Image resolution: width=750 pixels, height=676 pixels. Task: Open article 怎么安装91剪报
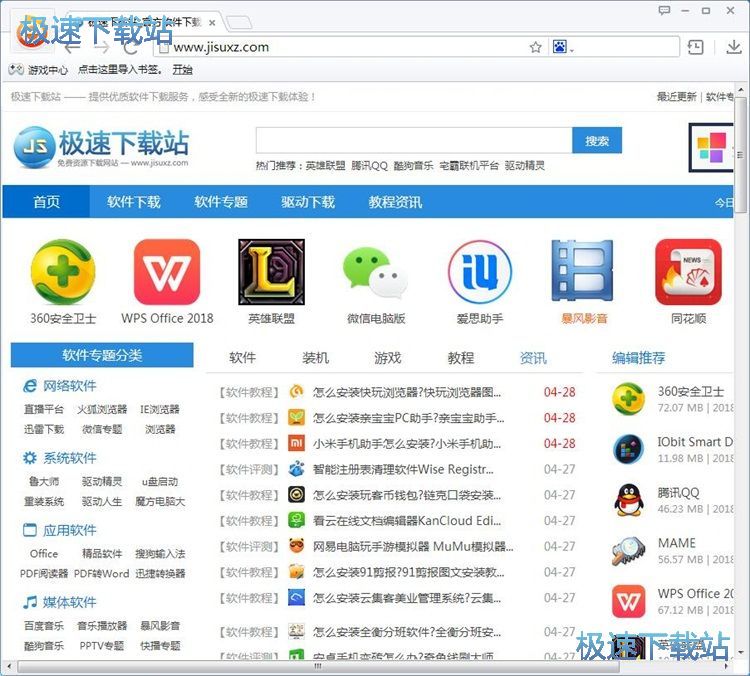[x=408, y=572]
